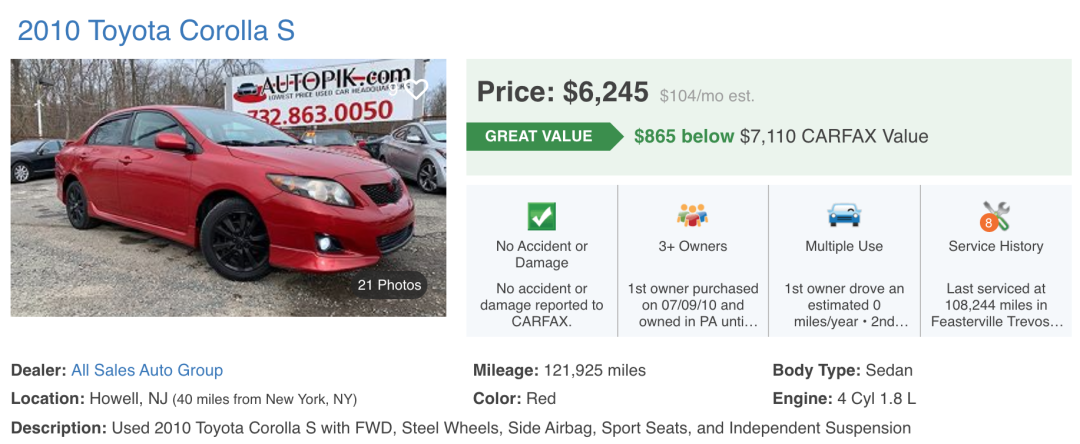This screenshot has width=1080, height=444.
Task: Expand the 1st owner drove estimated miles text
Action: [844, 305]
